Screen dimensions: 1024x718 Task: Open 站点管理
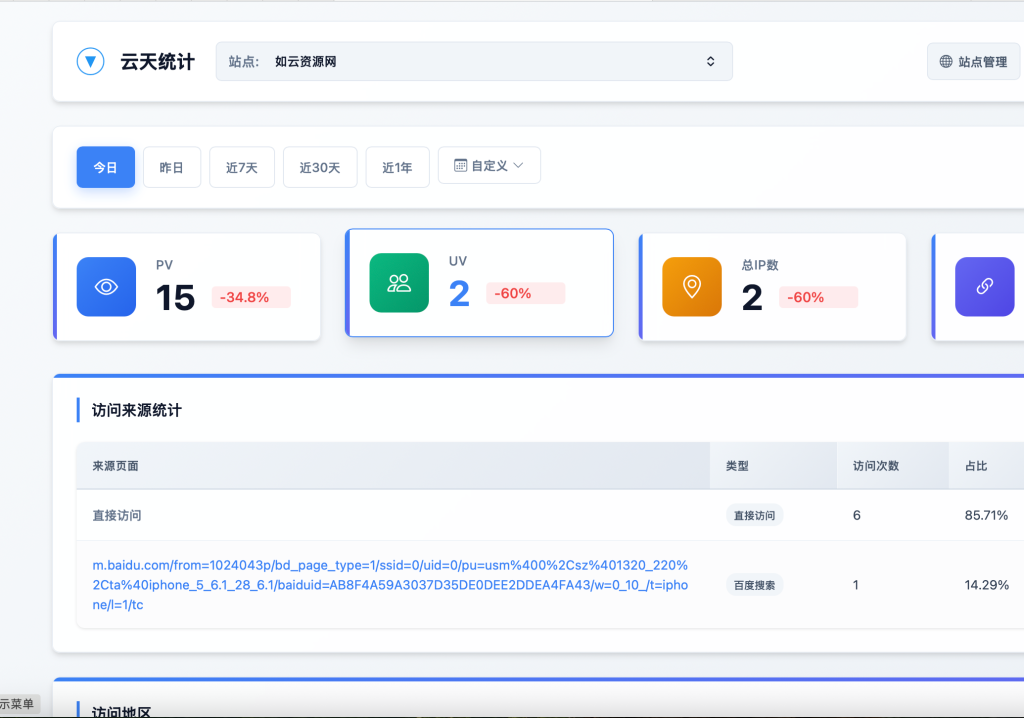973,61
